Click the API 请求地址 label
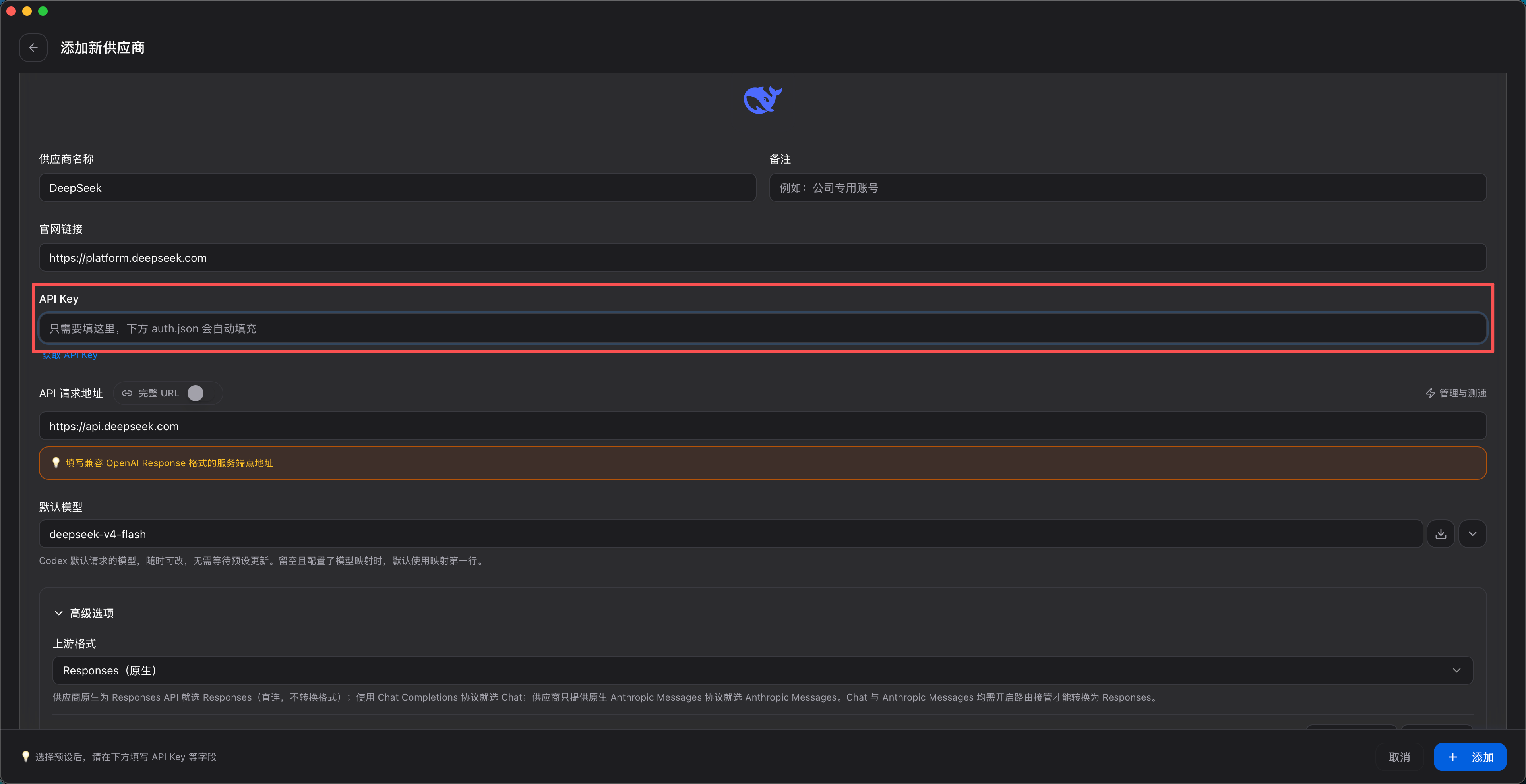The height and width of the screenshot is (784, 1526). [71, 393]
